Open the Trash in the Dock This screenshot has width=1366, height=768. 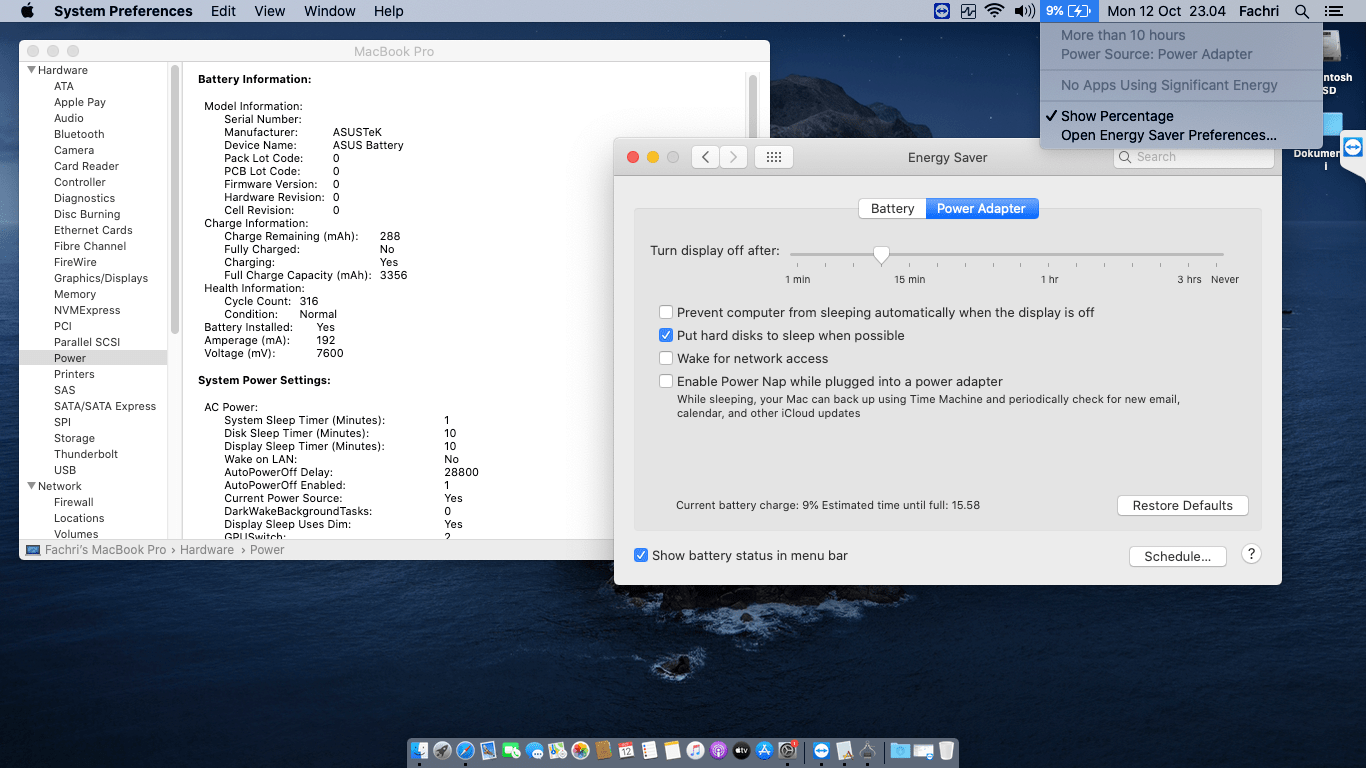[x=946, y=749]
